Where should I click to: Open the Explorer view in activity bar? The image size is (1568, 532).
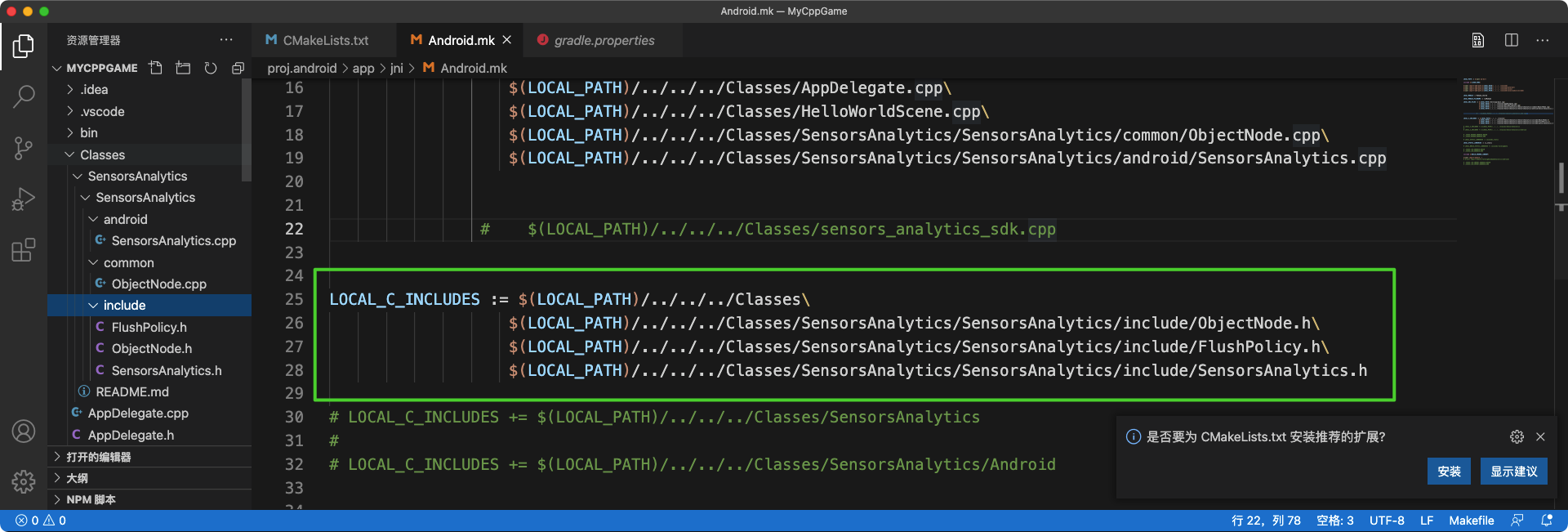(24, 47)
